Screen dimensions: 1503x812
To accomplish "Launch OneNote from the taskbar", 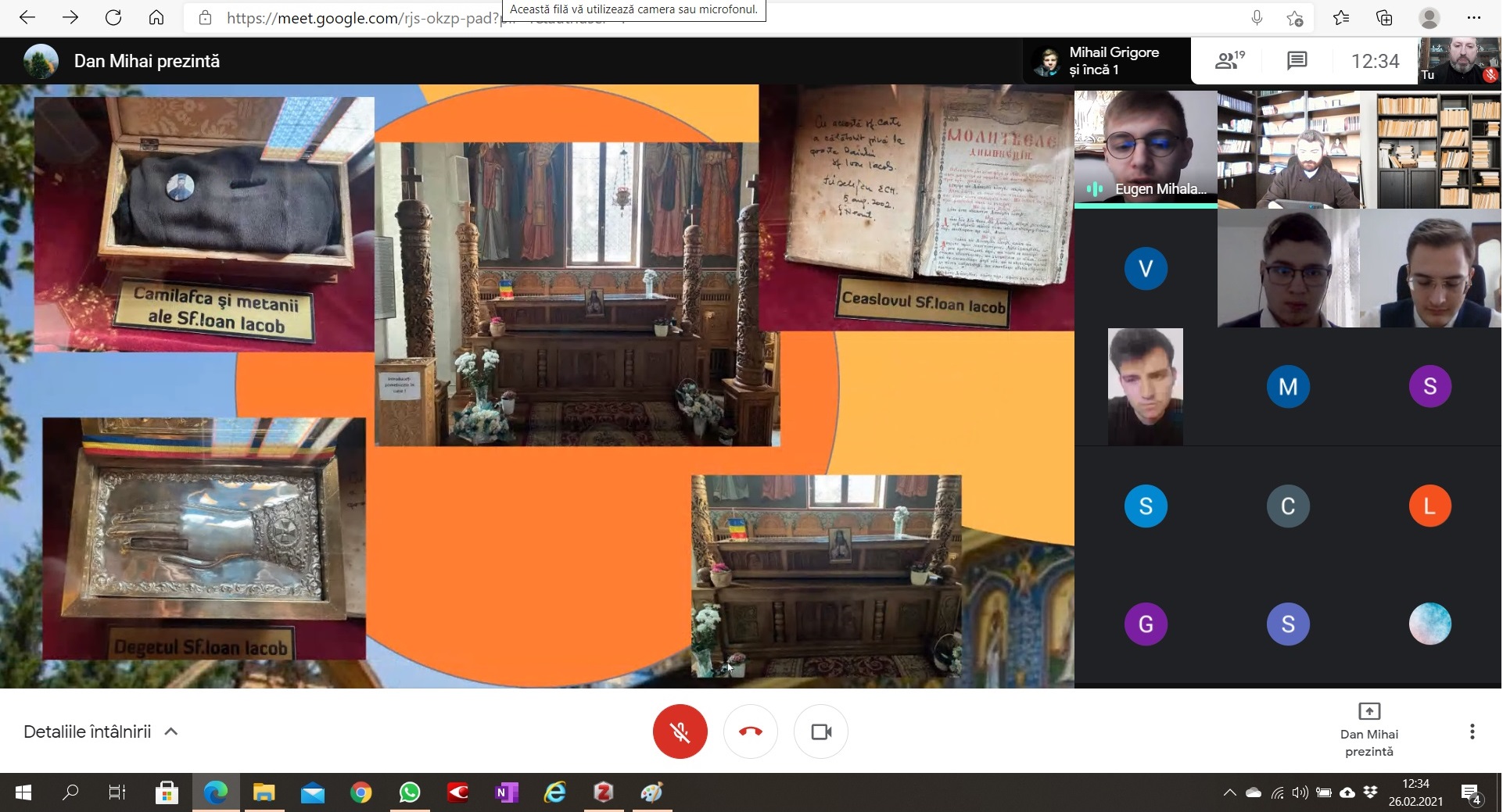I will click(506, 793).
